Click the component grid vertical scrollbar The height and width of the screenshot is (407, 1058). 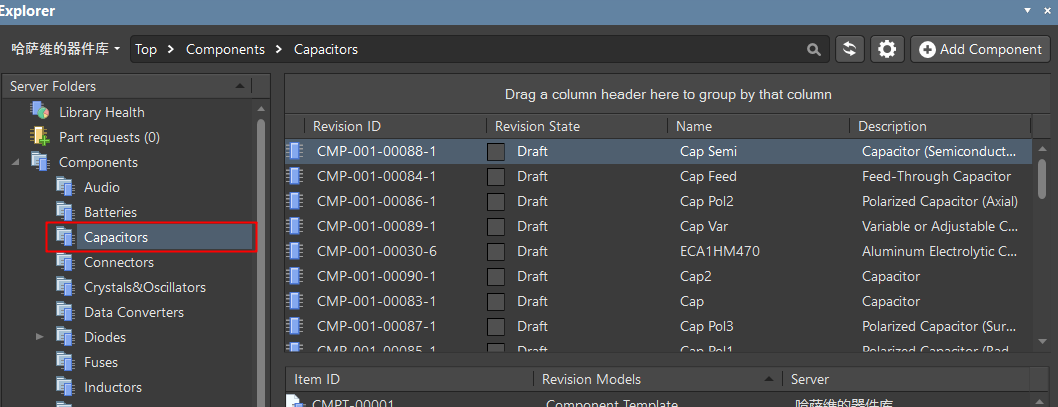tap(1042, 177)
